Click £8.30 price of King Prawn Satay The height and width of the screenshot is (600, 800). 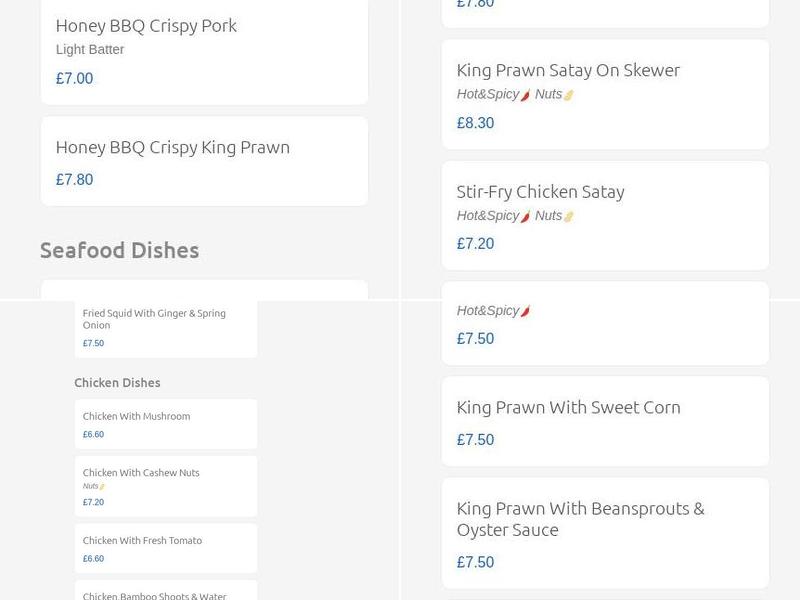click(x=475, y=123)
